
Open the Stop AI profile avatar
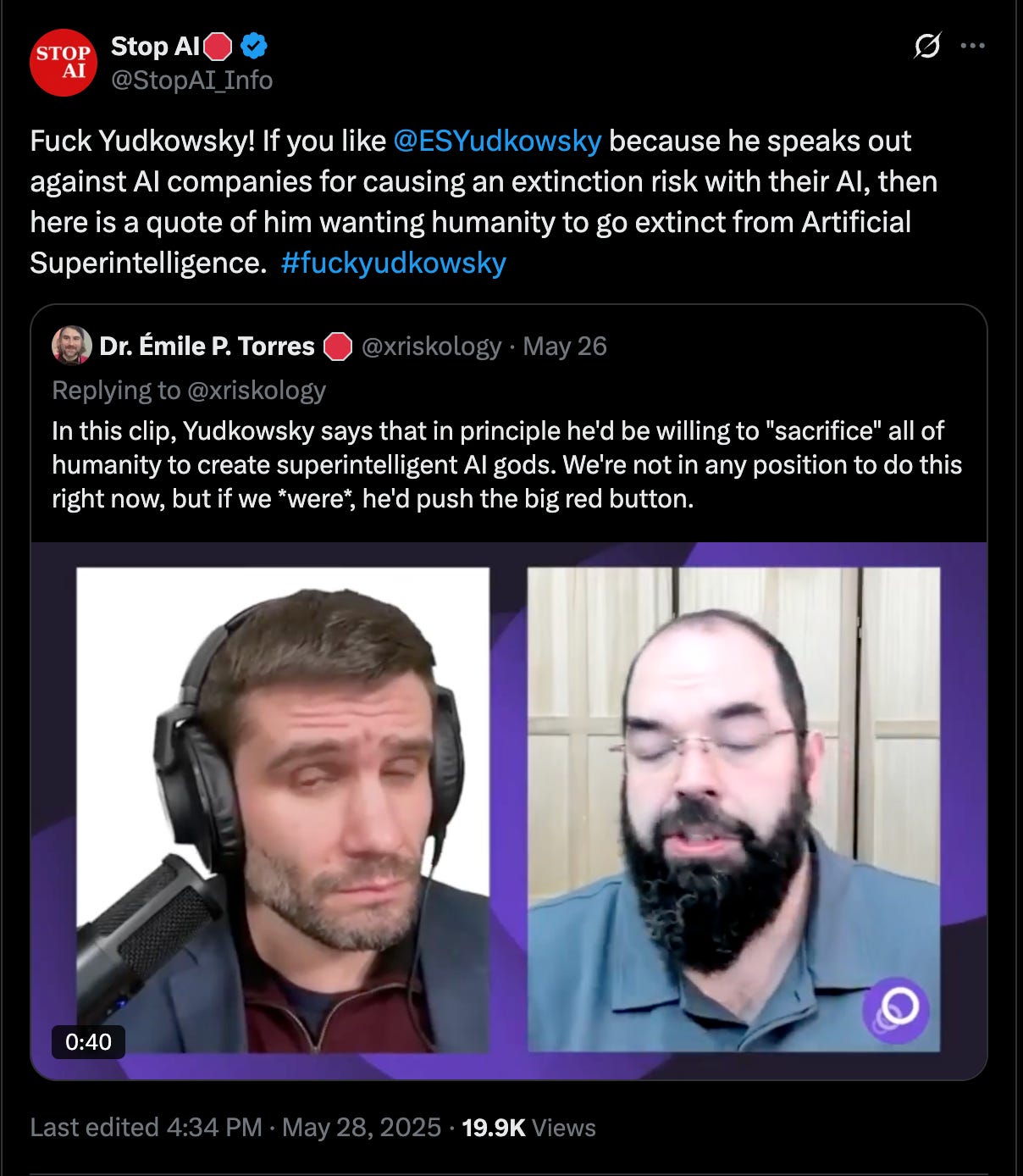point(64,63)
